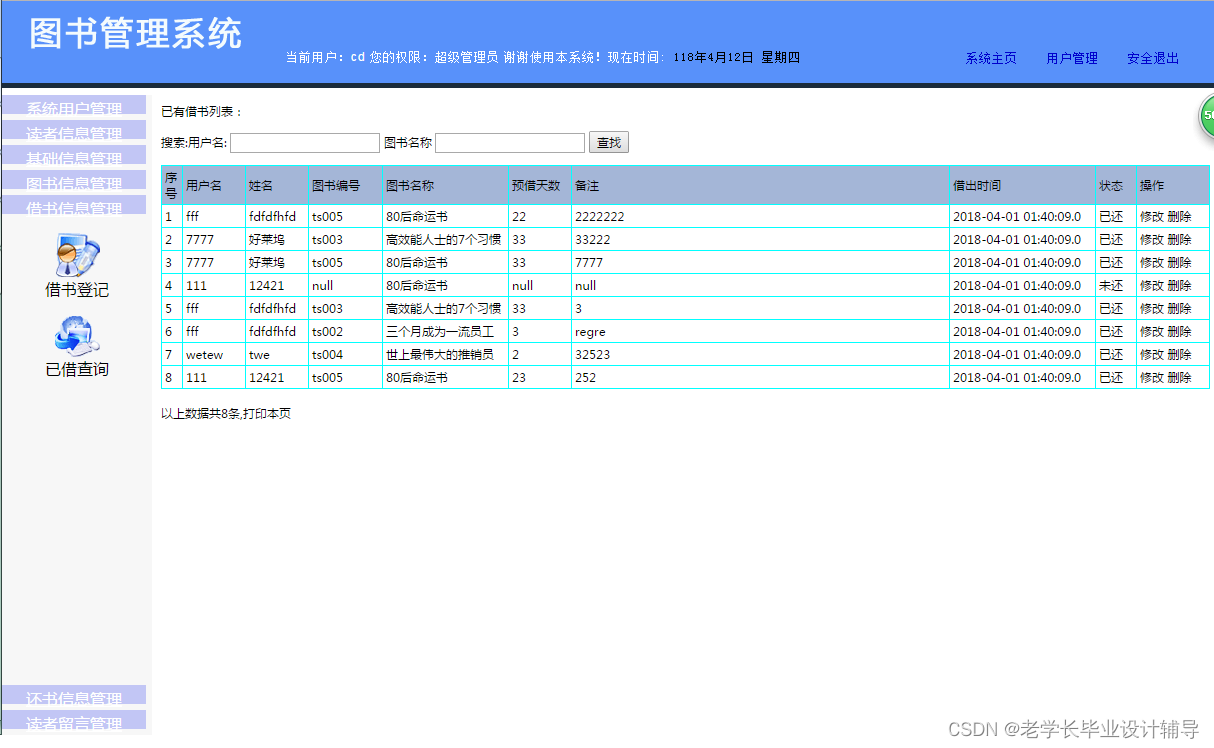Select 基础信息管理 from the left menu
Image resolution: width=1214 pixels, height=748 pixels.
pyautogui.click(x=75, y=157)
